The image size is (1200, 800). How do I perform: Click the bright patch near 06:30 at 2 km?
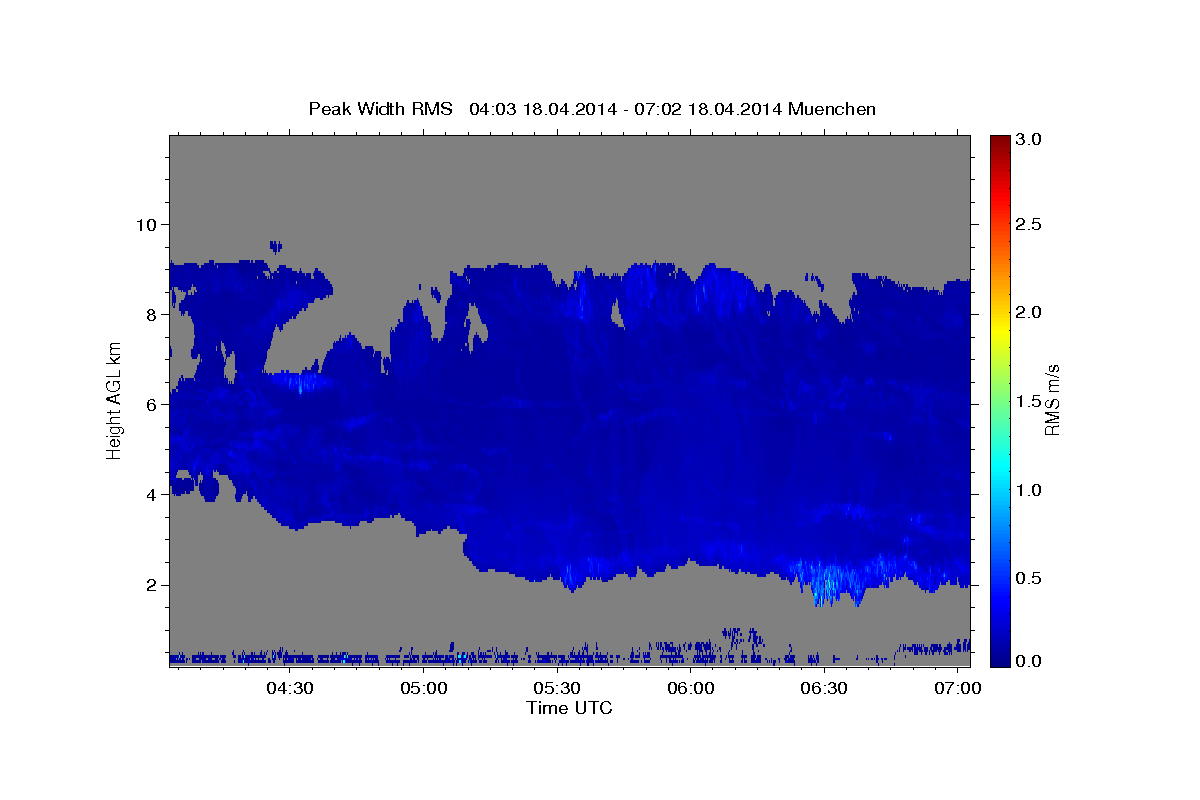pyautogui.click(x=830, y=580)
